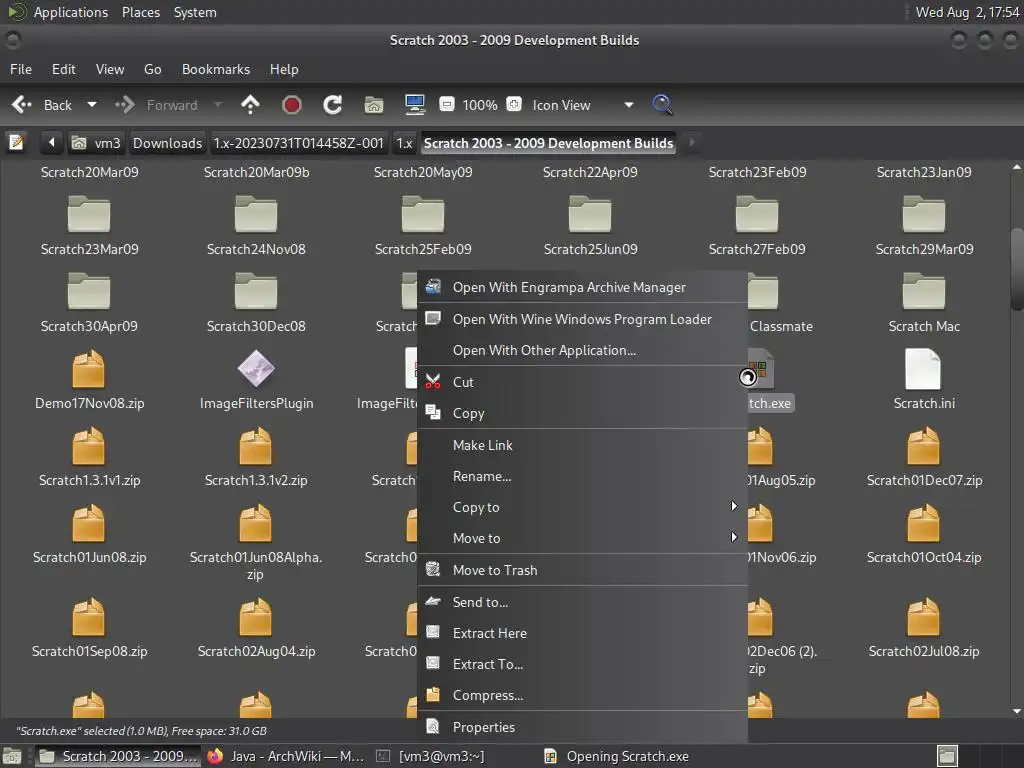
Task: Zoom out with the minus button
Action: click(x=447, y=104)
